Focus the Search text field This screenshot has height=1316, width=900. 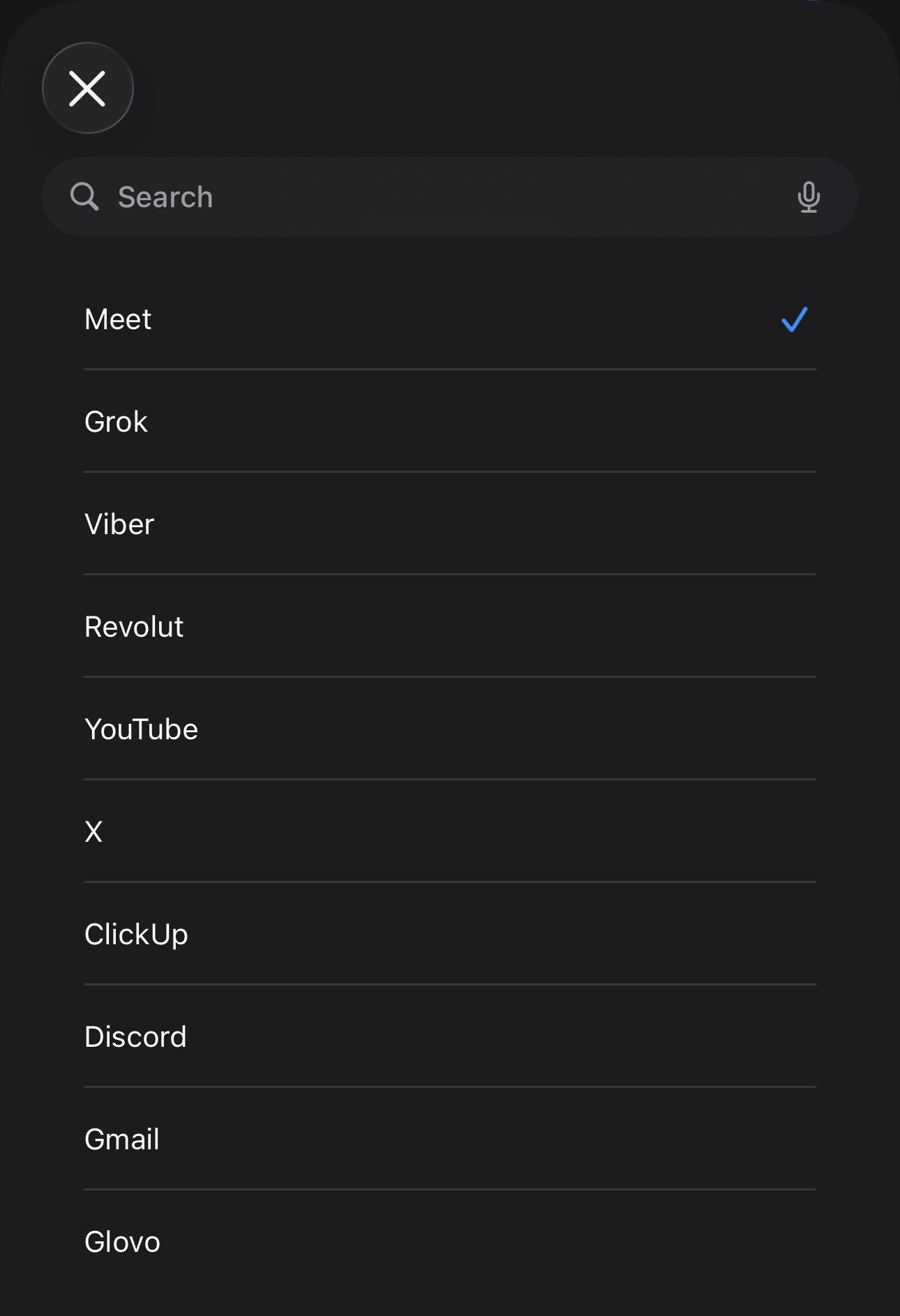pos(447,197)
